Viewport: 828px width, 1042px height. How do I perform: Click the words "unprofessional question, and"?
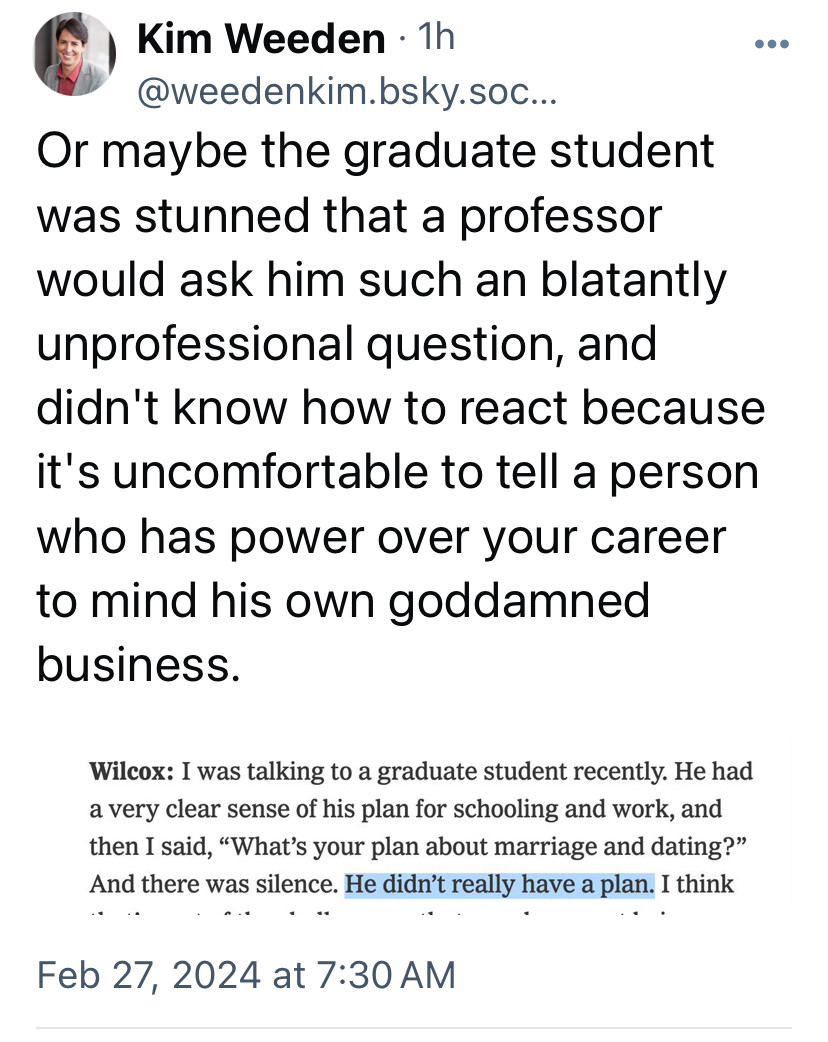pyautogui.click(x=346, y=345)
